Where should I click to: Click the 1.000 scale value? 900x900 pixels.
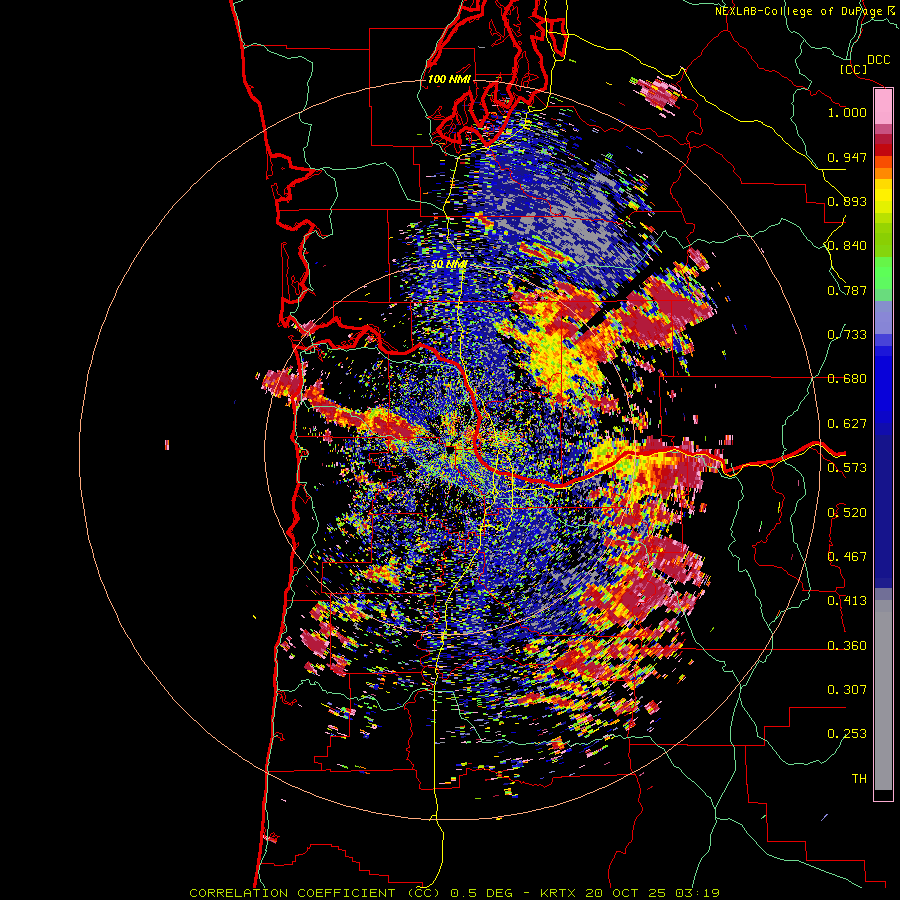847,112
